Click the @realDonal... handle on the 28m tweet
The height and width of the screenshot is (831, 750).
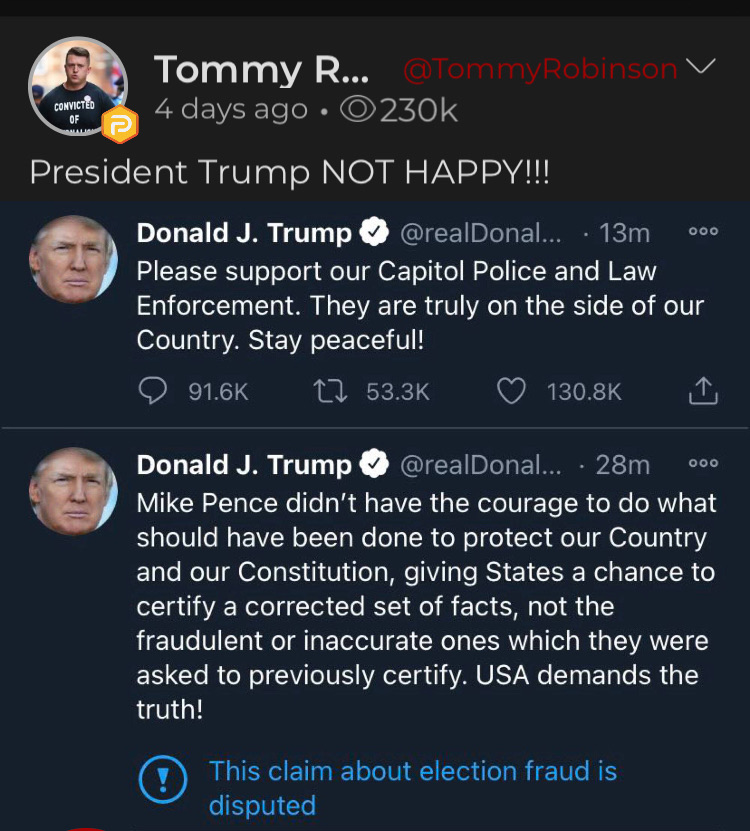[480, 465]
